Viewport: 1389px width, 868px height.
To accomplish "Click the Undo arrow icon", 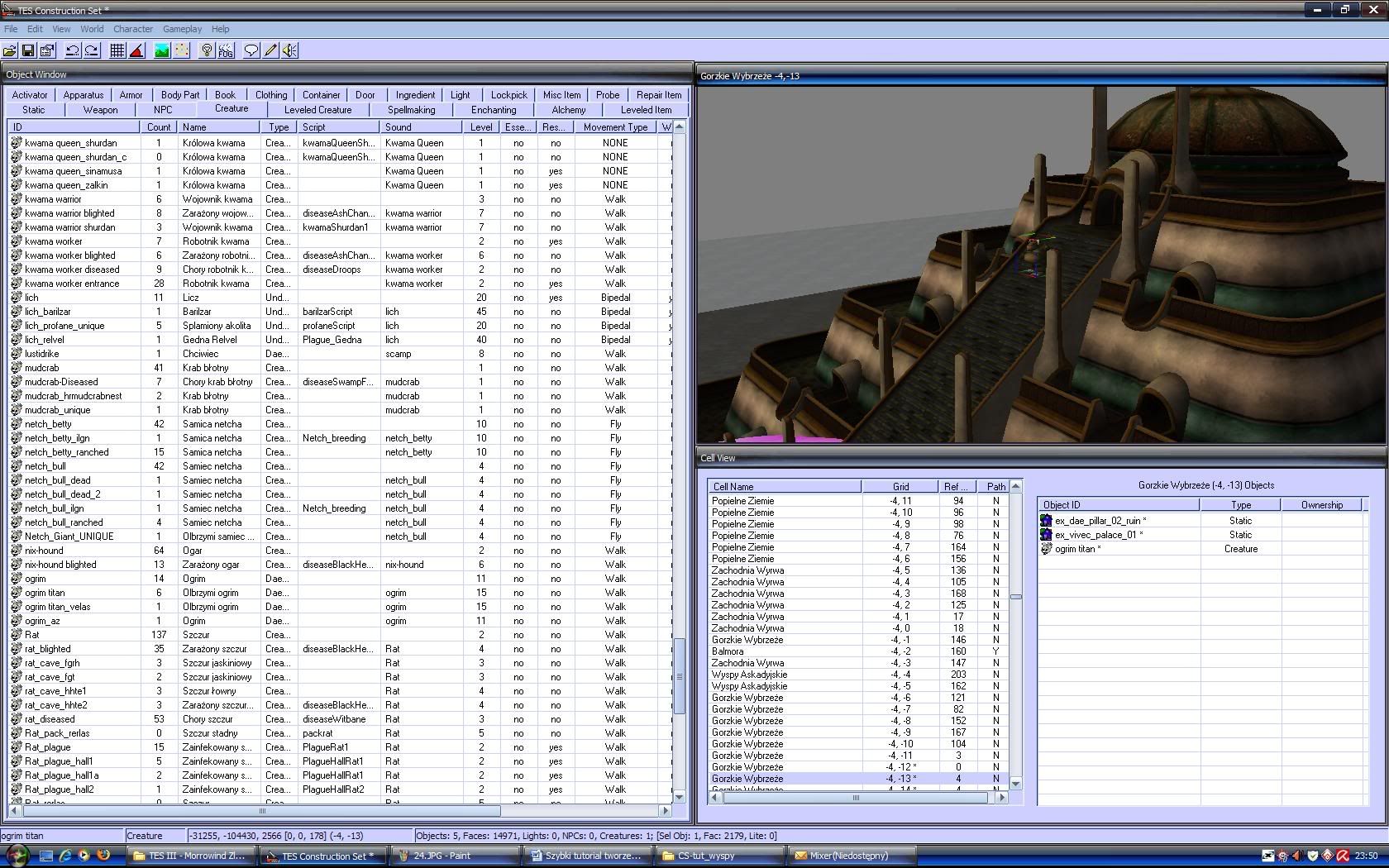I will click(73, 50).
